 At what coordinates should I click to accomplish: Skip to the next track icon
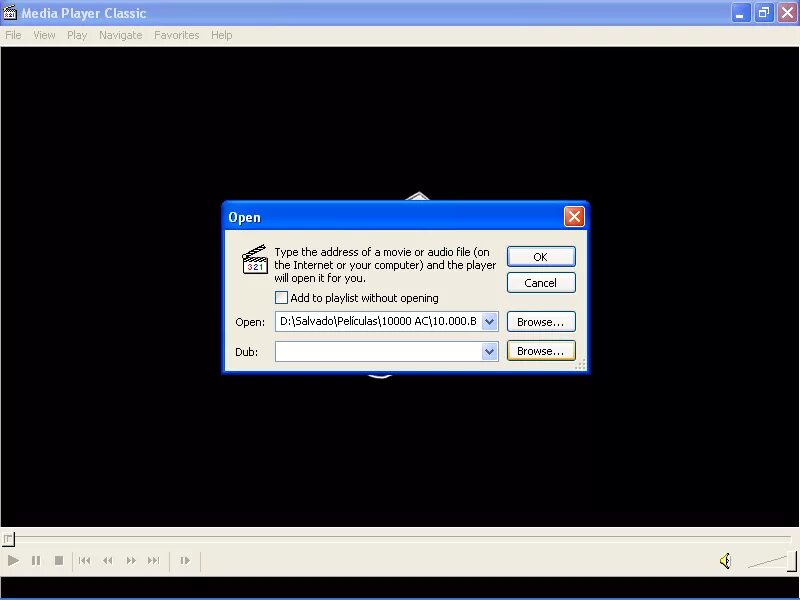point(154,561)
